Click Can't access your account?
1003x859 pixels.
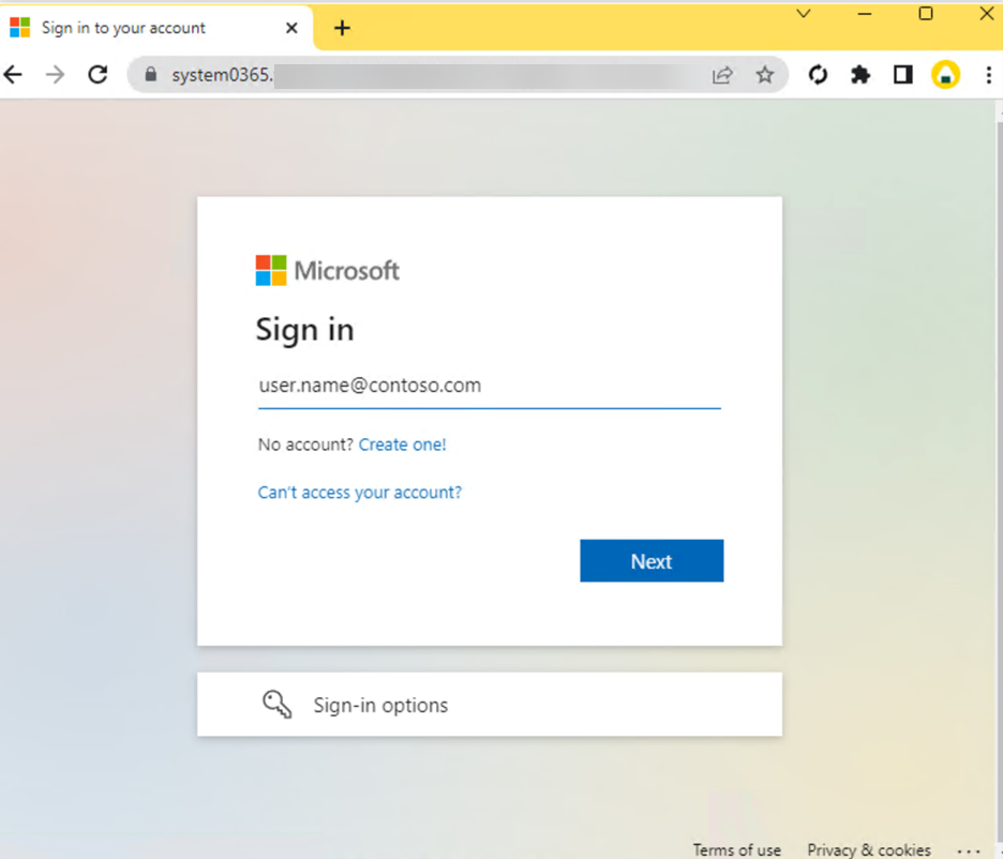tap(359, 492)
